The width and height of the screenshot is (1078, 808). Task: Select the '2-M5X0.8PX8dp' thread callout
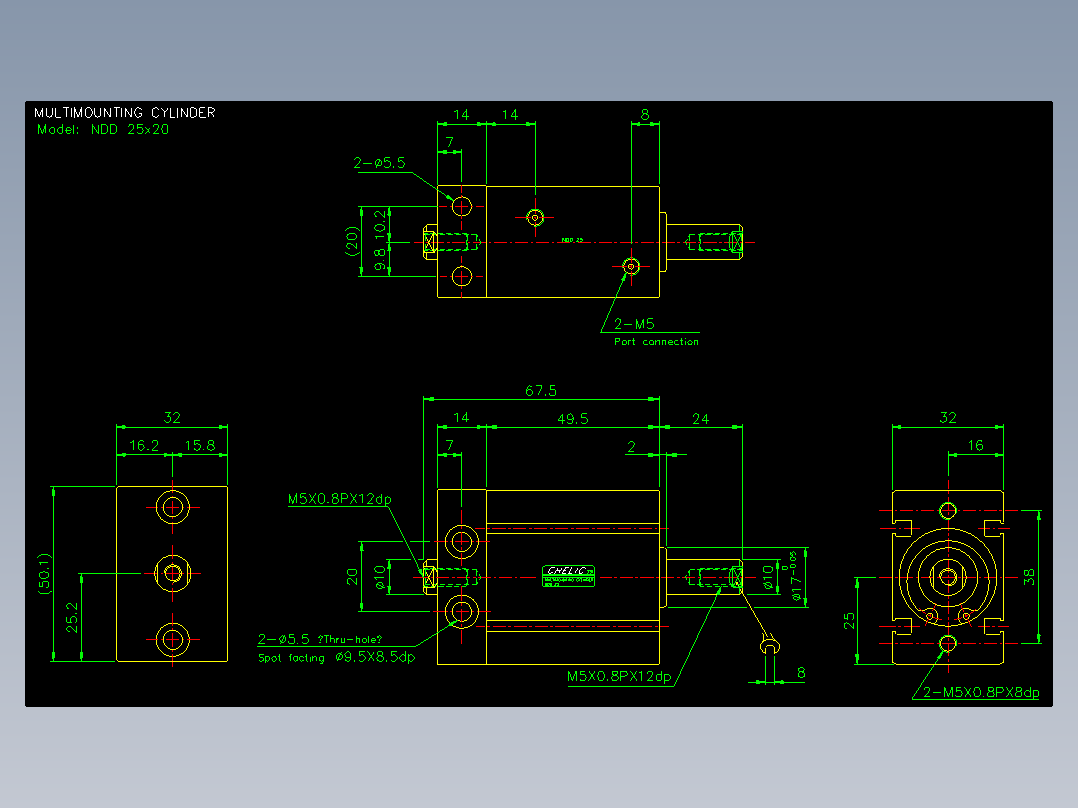point(981,692)
